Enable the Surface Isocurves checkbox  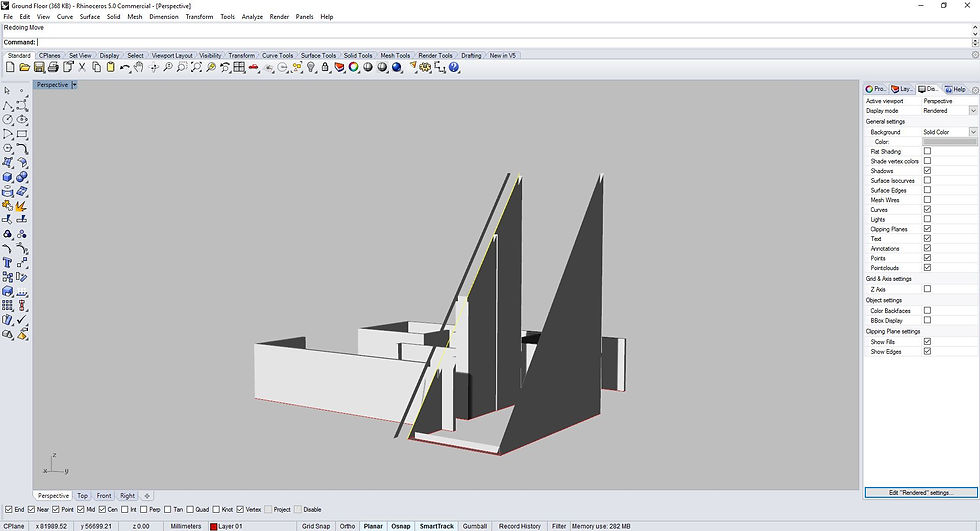pyautogui.click(x=928, y=181)
